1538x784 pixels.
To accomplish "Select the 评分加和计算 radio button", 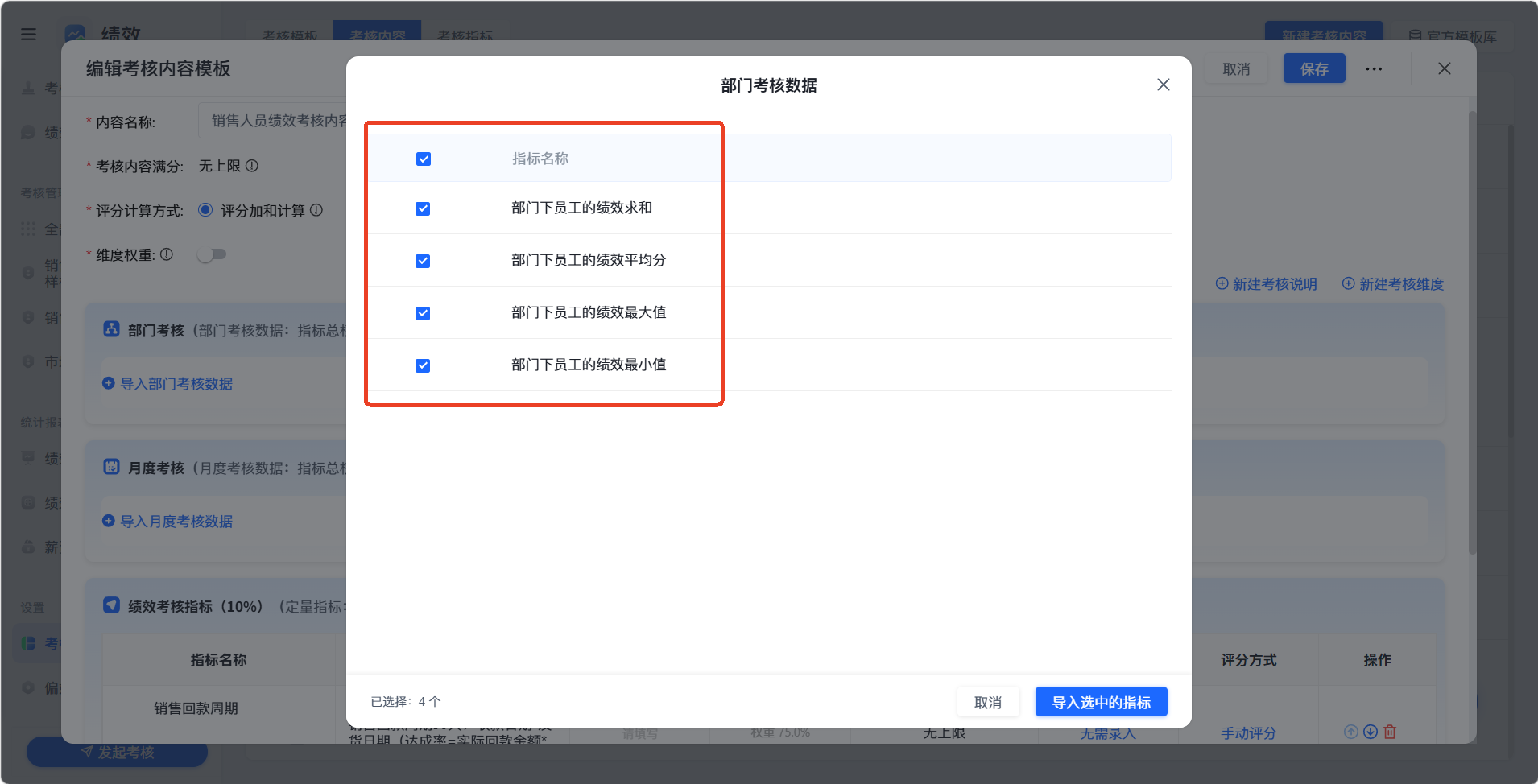I will 205,210.
